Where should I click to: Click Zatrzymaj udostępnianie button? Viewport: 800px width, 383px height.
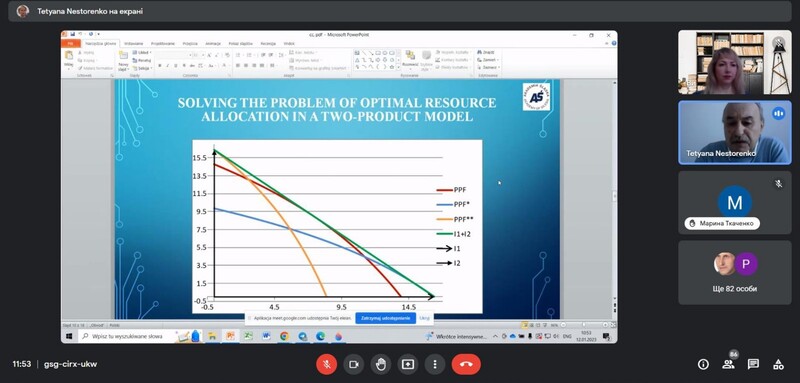tap(386, 318)
